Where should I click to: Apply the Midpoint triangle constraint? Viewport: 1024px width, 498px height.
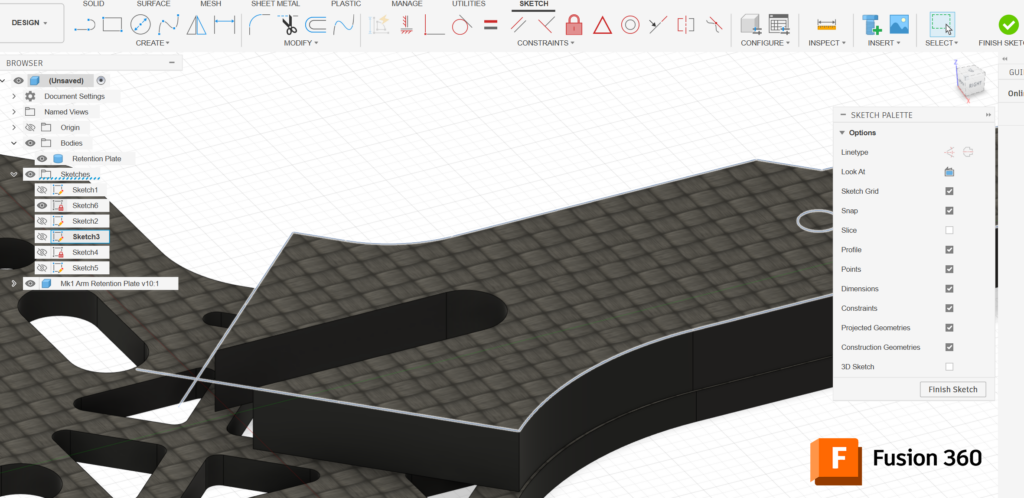(x=602, y=25)
